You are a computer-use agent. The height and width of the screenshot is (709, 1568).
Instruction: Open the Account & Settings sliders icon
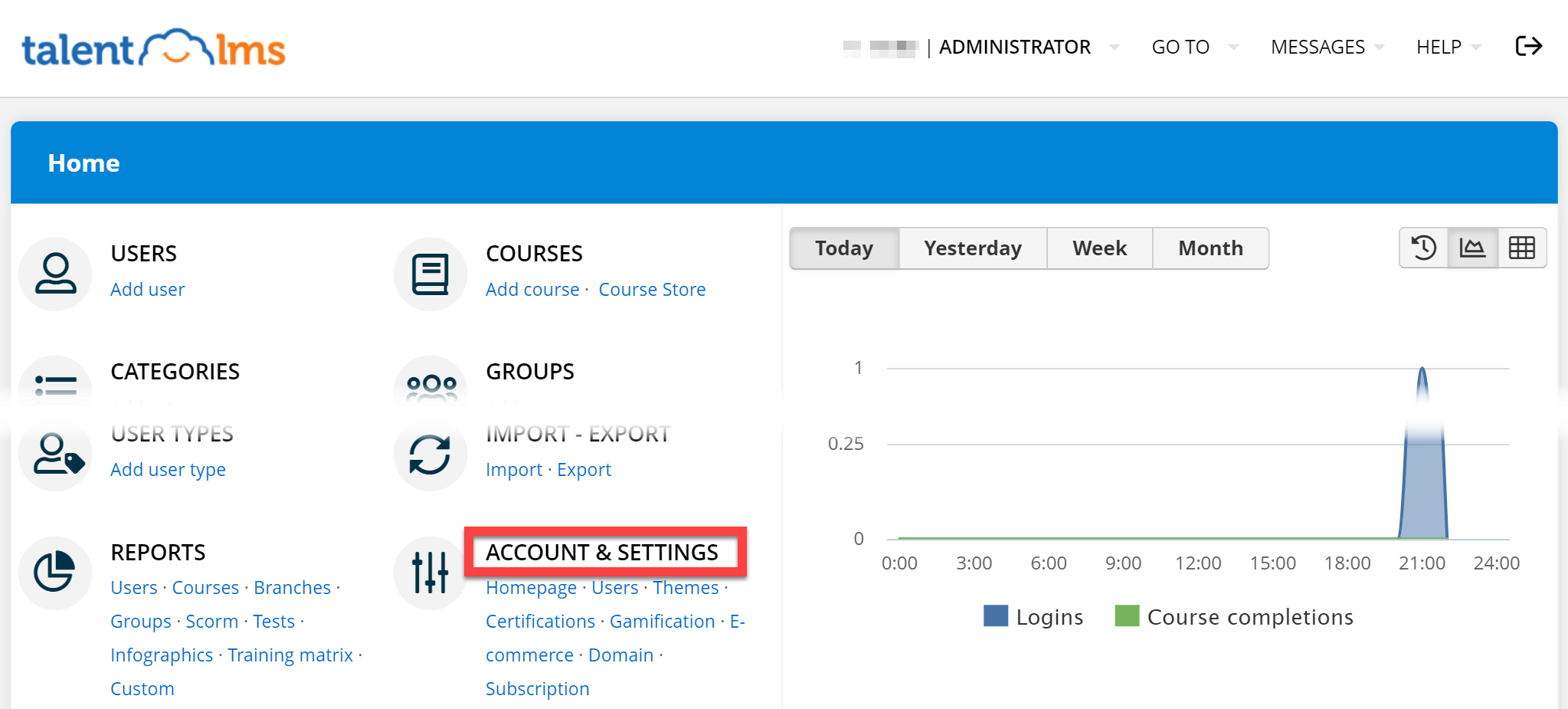point(430,573)
